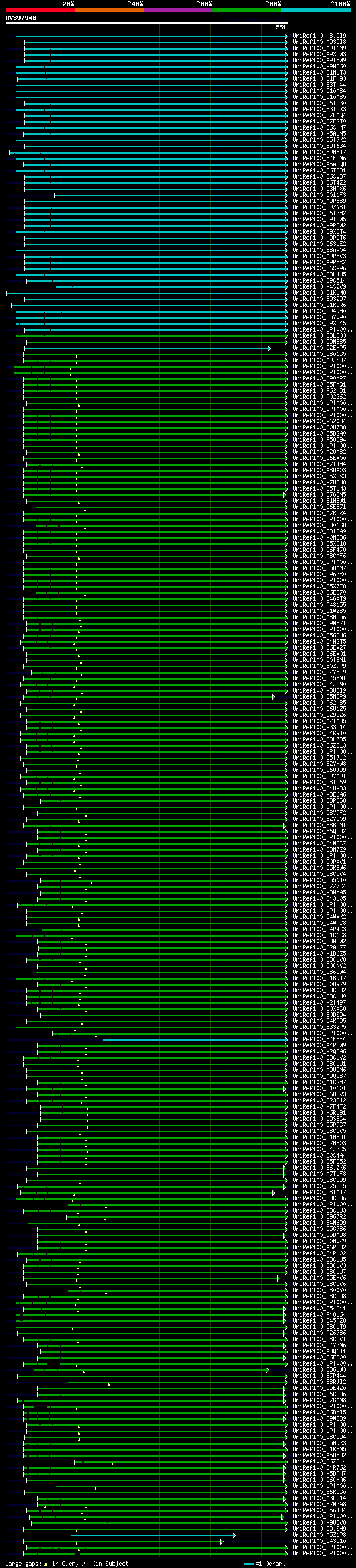Viewport: 356px width, 1568px height.
Task: Select the UniRef100_Q4GXT9 entry
Action: (319, 599)
